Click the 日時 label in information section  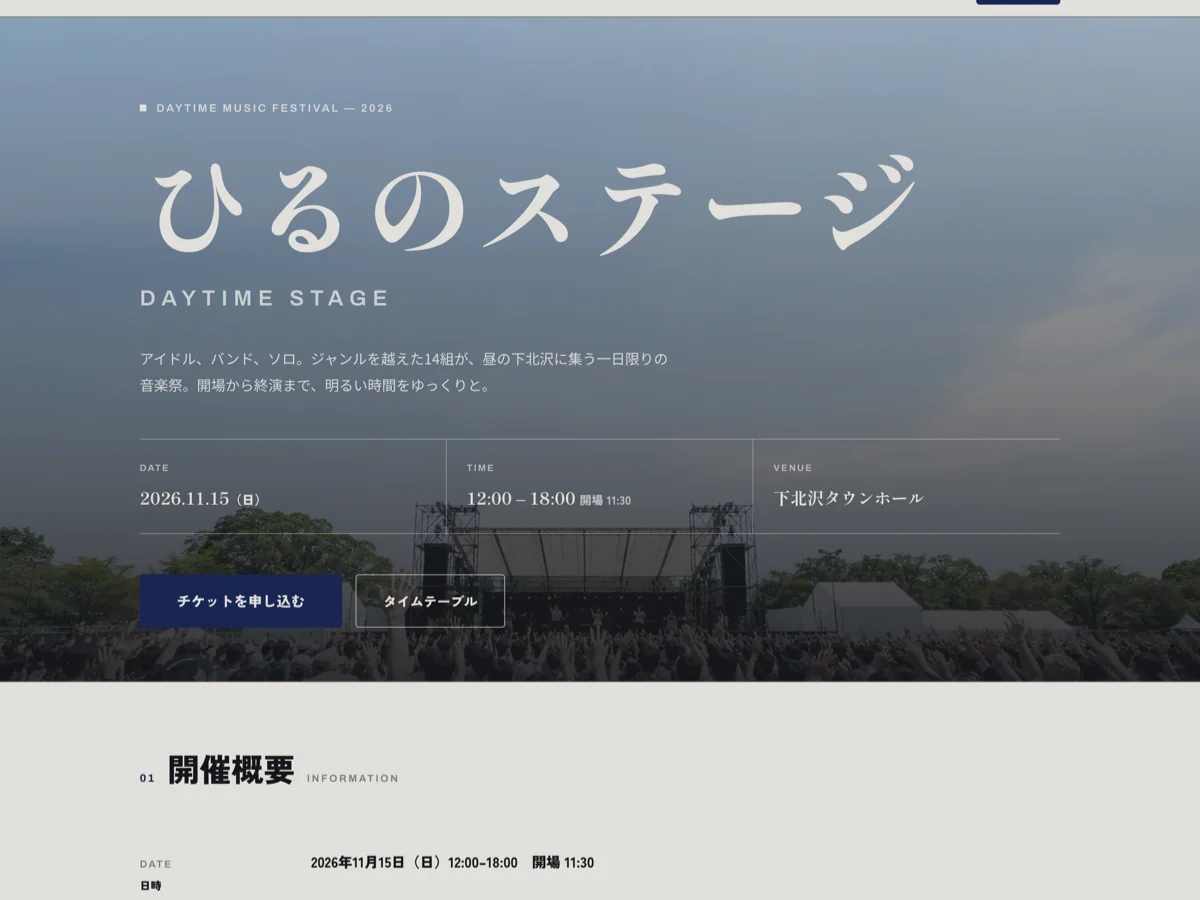pyautogui.click(x=150, y=886)
